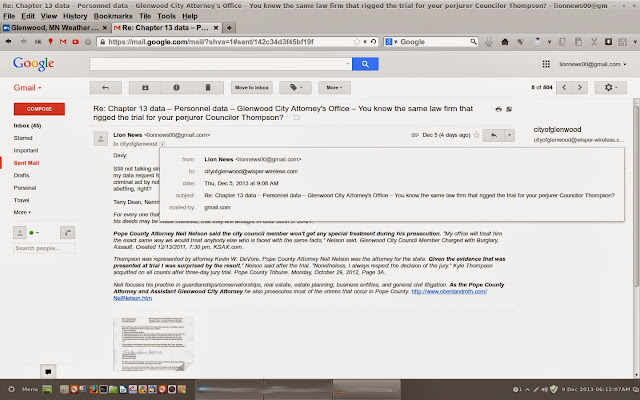This screenshot has height=400, width=640.
Task: Open the Important folder
Action: click(x=26, y=150)
